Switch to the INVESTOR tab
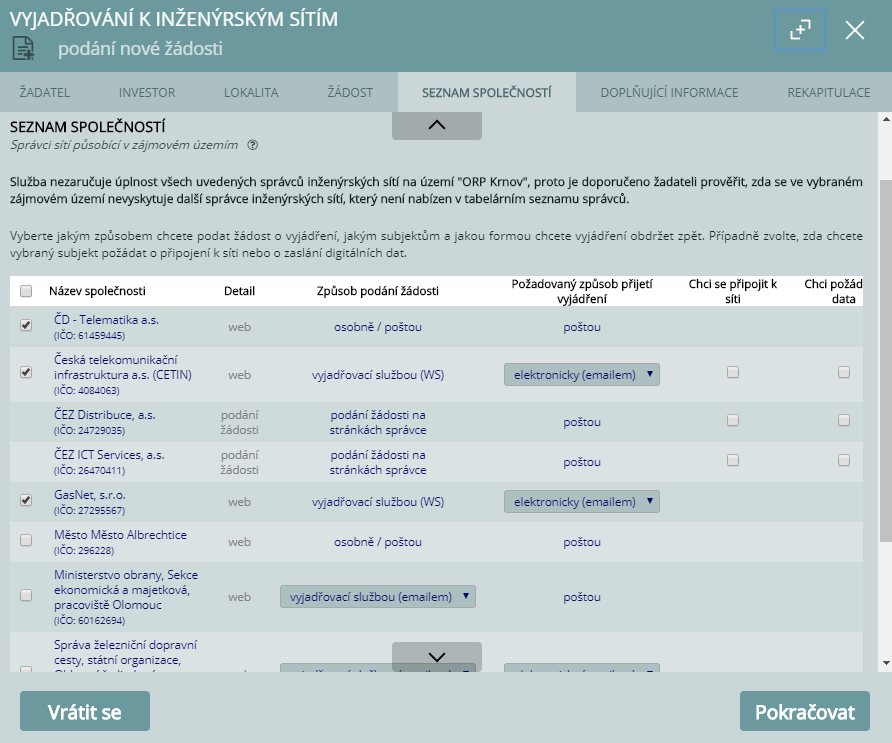This screenshot has width=892, height=743. 147,93
